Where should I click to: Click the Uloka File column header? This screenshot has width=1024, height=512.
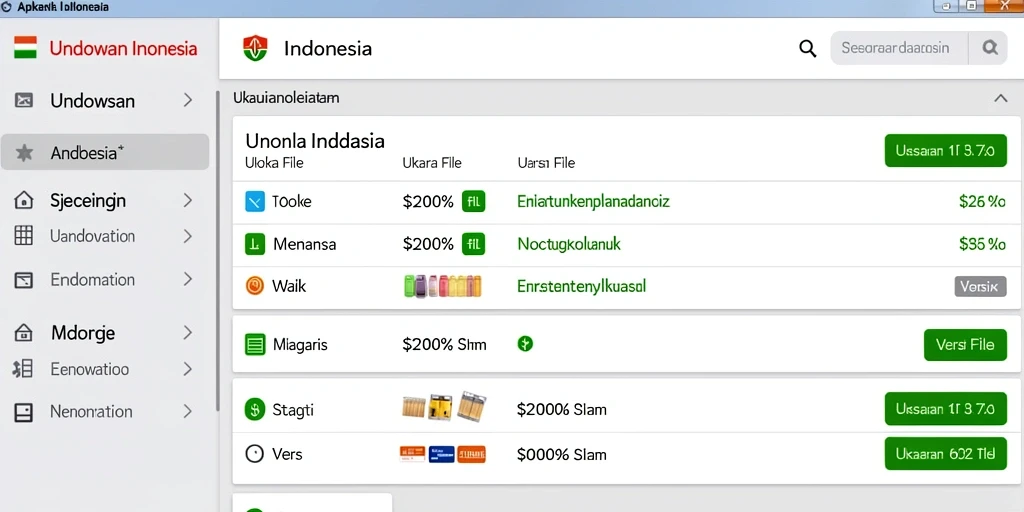(274, 163)
